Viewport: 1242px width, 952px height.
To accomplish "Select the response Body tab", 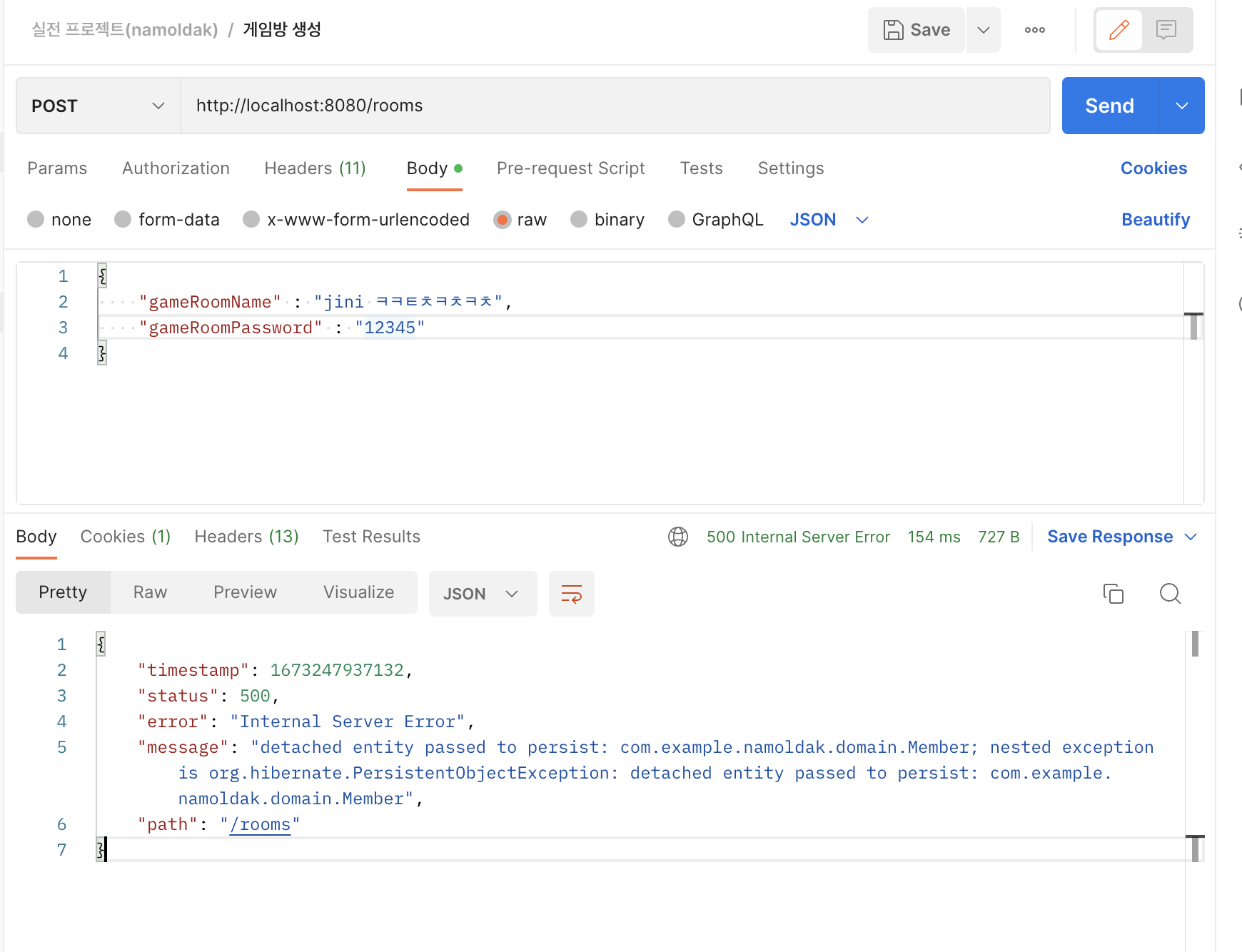I will point(36,537).
